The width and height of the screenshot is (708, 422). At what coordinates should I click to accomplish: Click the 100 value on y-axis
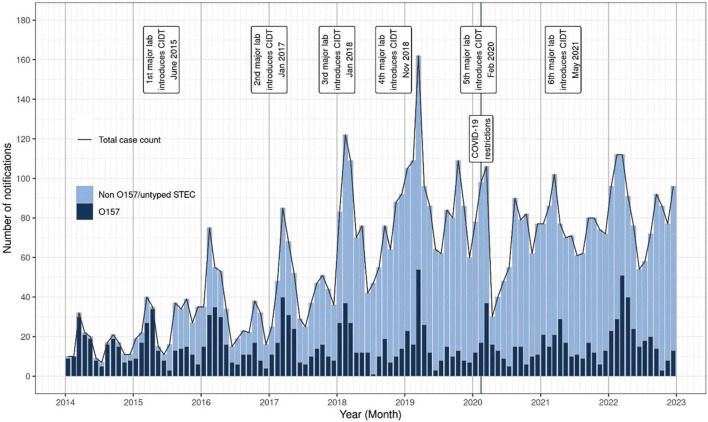pos(25,179)
